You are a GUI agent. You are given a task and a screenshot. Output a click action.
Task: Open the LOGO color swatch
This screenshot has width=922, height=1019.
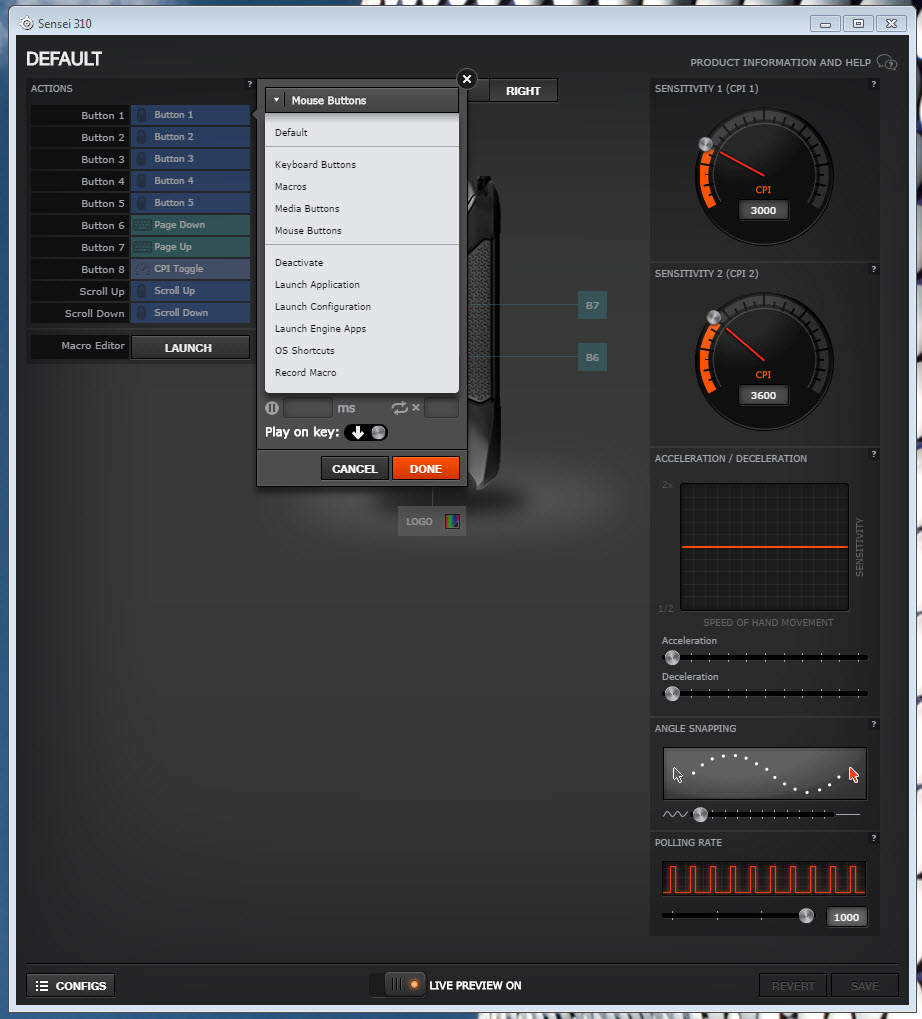tap(452, 521)
